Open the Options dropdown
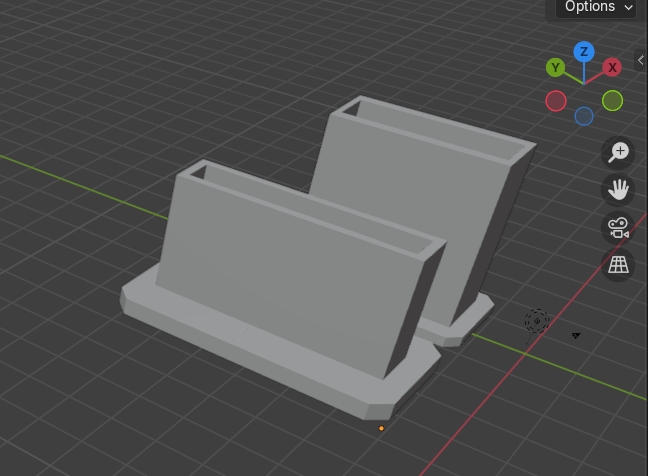Image resolution: width=648 pixels, height=476 pixels. tap(597, 7)
